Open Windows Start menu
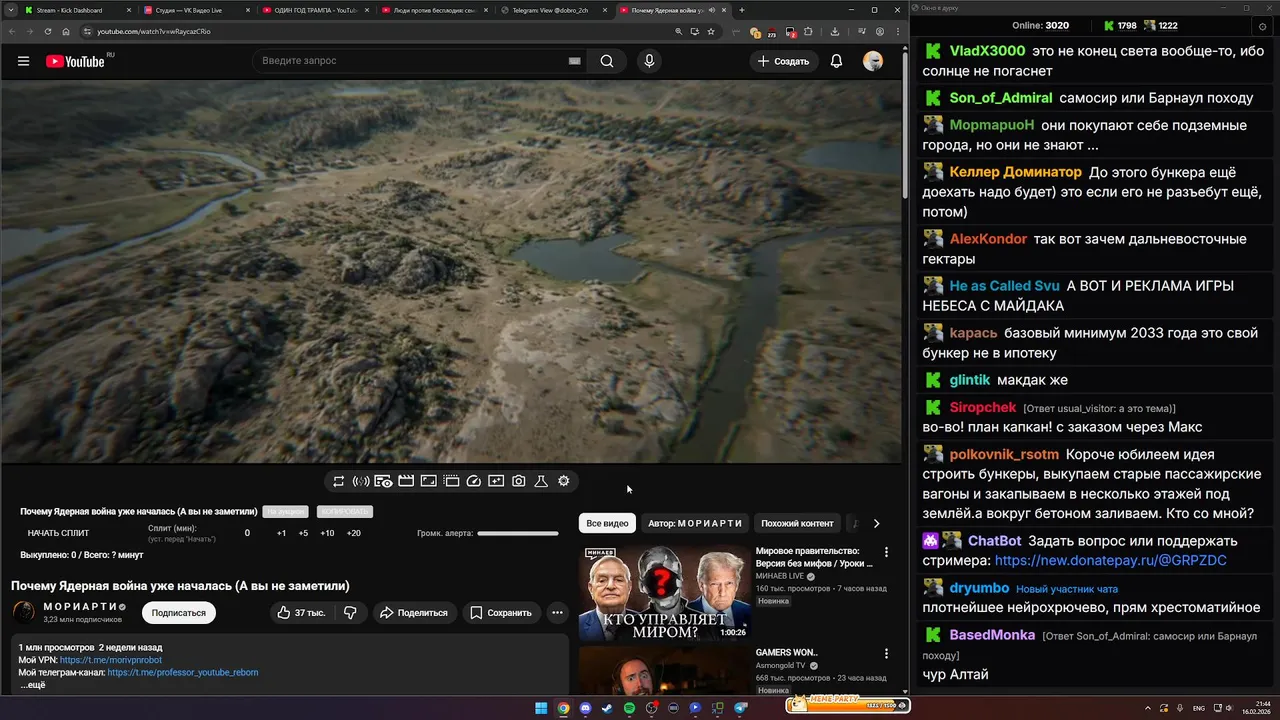 (x=541, y=708)
